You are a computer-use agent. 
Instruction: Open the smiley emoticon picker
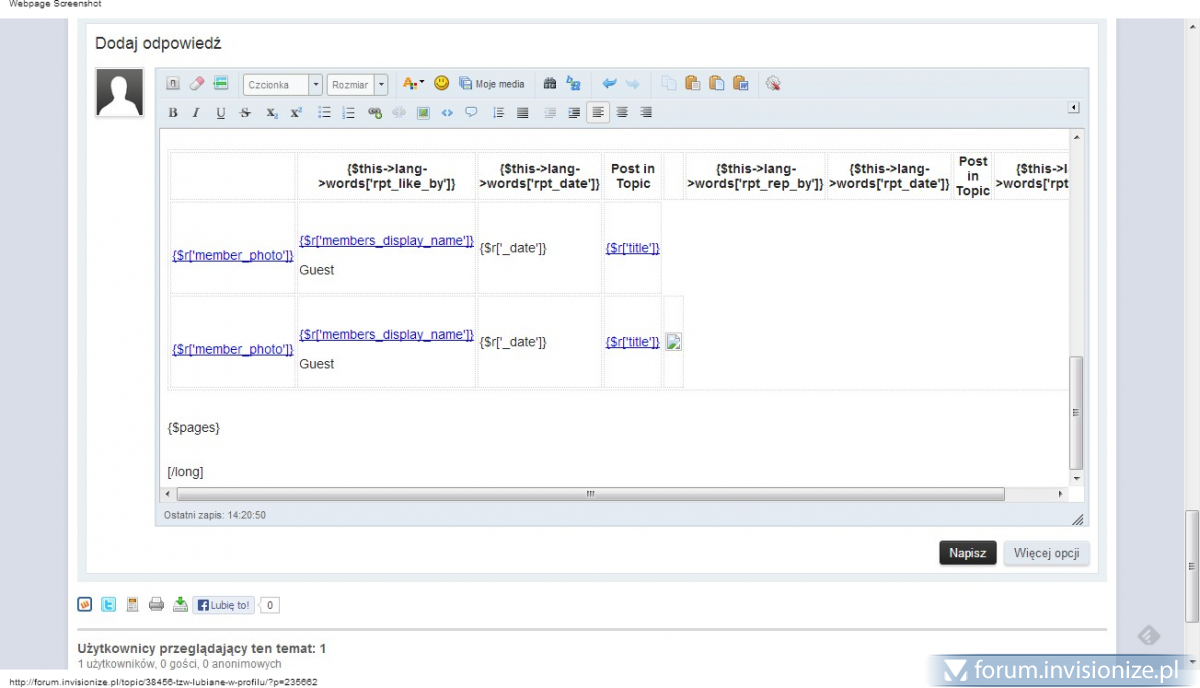point(441,84)
